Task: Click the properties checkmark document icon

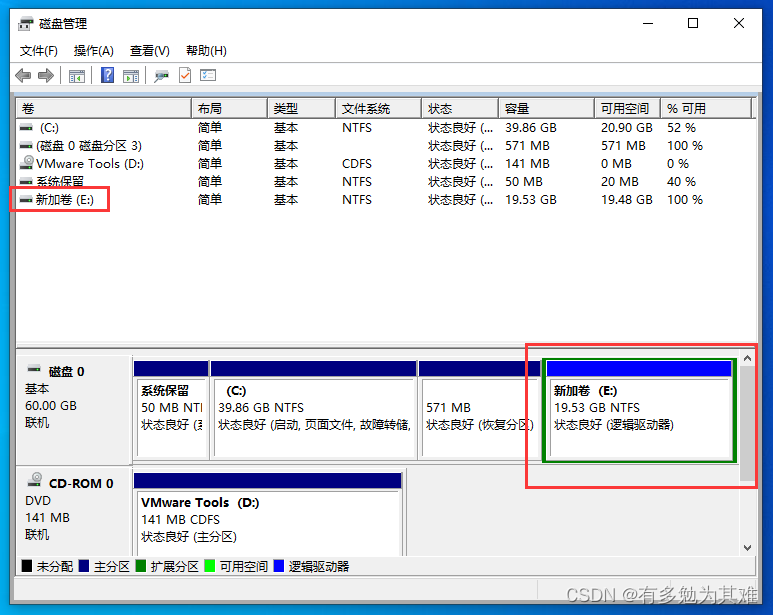Action: tap(185, 75)
